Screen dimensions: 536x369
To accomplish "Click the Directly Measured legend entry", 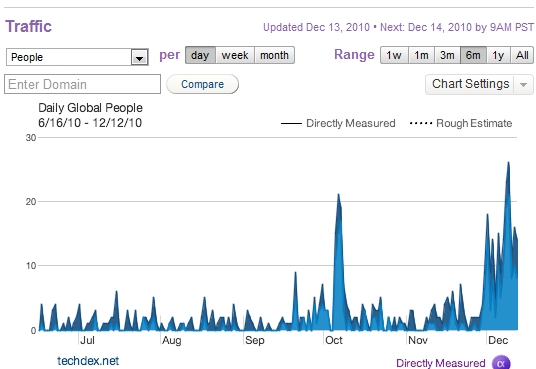I will tap(338, 123).
